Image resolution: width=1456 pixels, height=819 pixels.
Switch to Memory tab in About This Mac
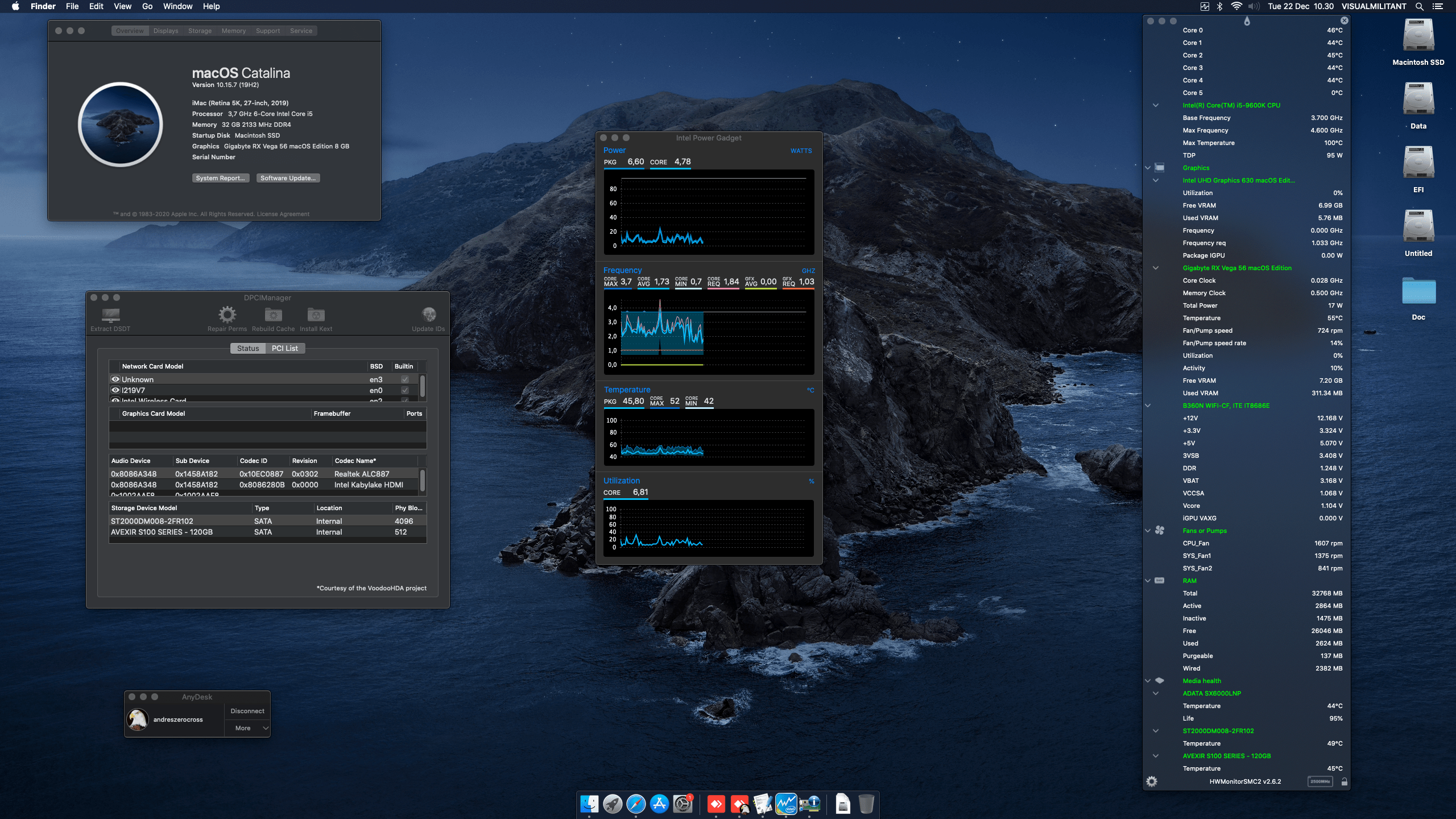(234, 31)
